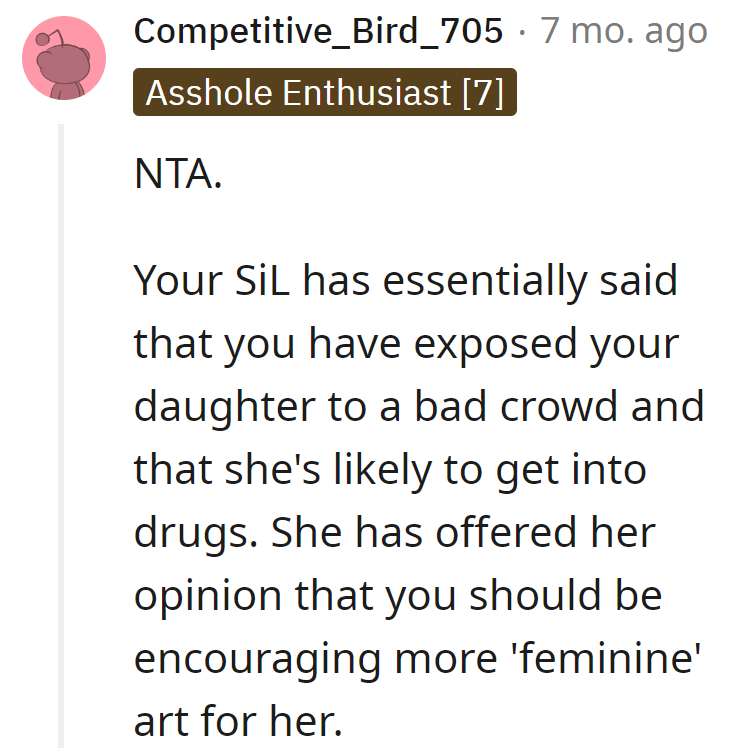Viewport: 738px width, 748px height.
Task: Click the '[7]' number in the flair
Action: click(x=483, y=93)
